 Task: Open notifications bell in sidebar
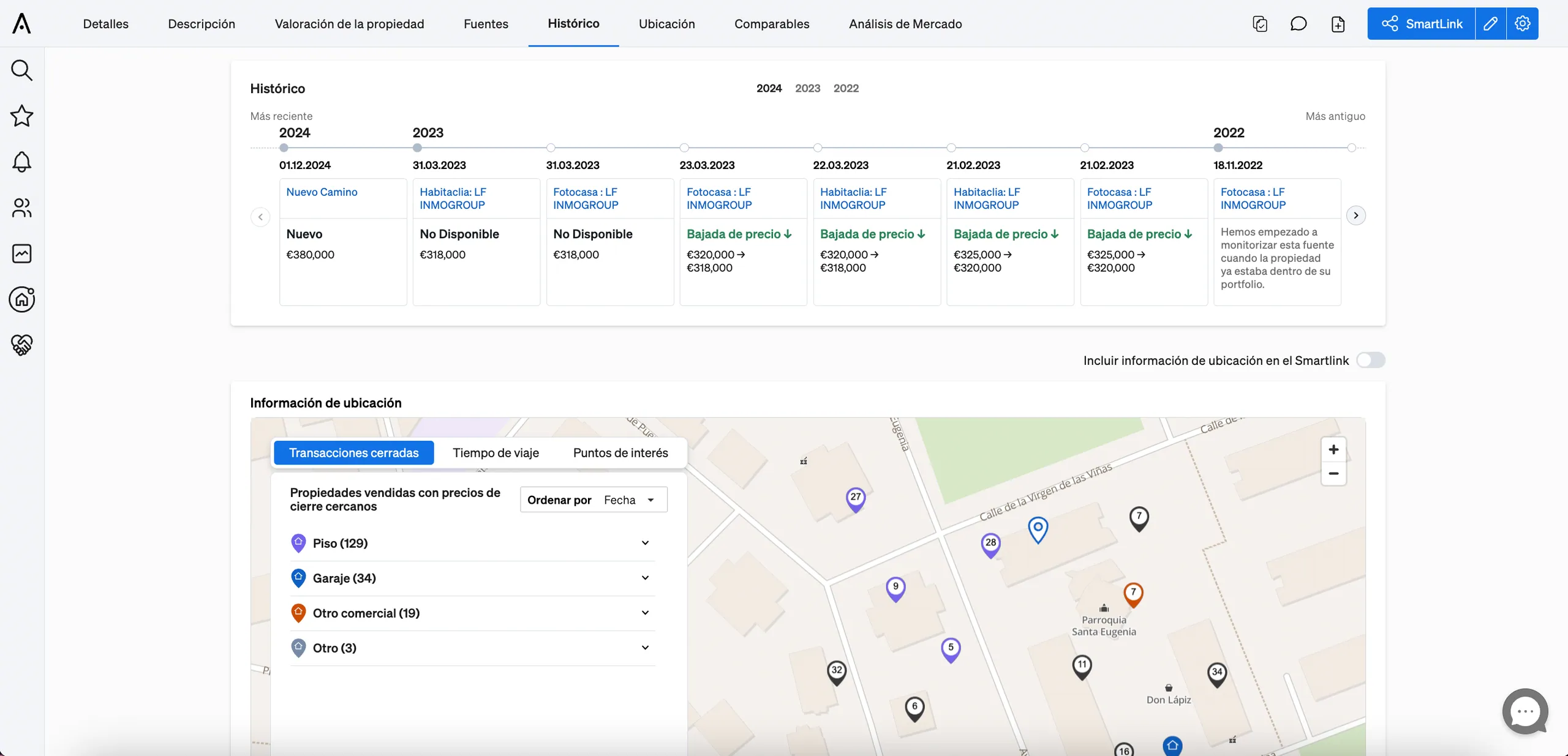(x=21, y=162)
